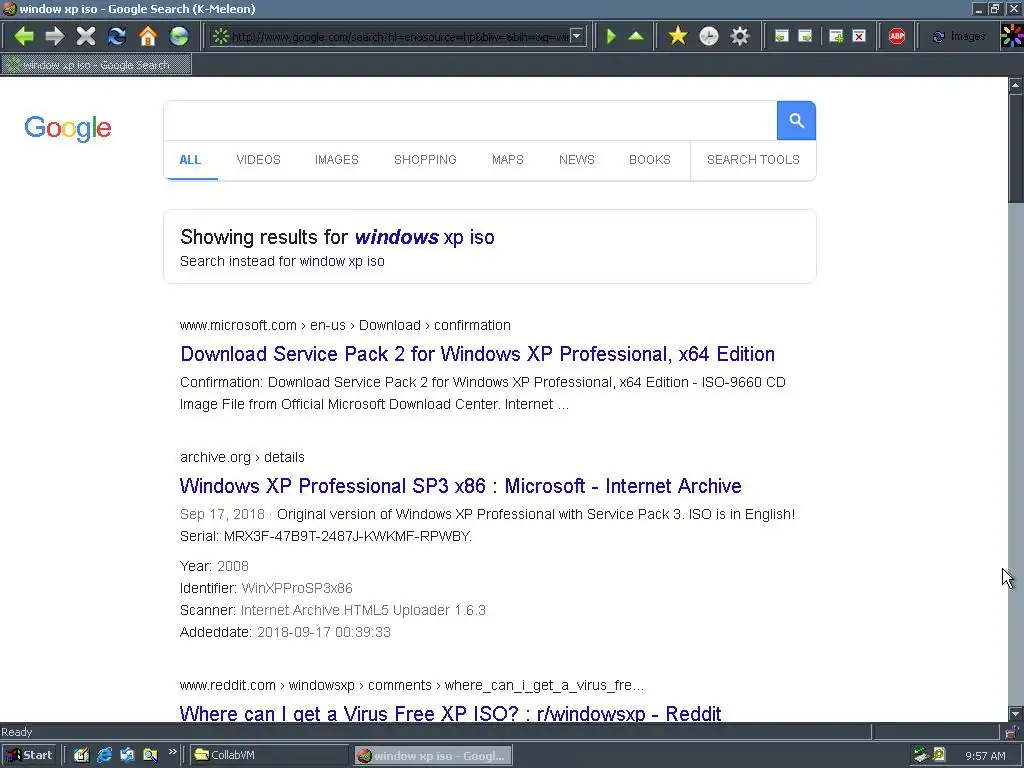This screenshot has width=1024, height=768.
Task: Open the Windows Start menu
Action: tap(29, 755)
